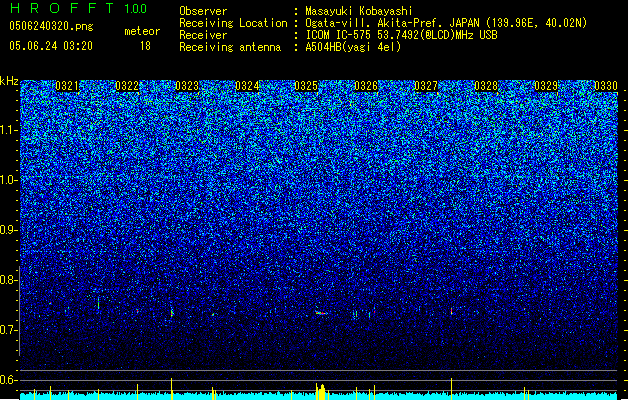Click the 0.6 frequency axis label
Image resolution: width=629 pixels, height=400 pixels.
(x=8, y=380)
